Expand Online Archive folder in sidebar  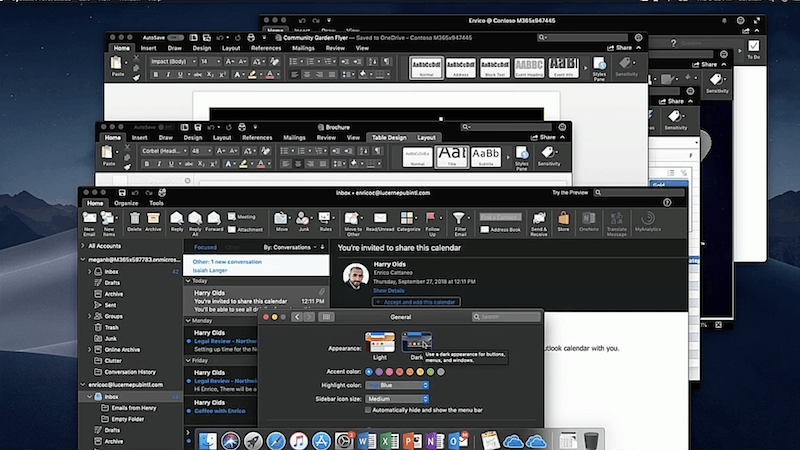(90, 350)
